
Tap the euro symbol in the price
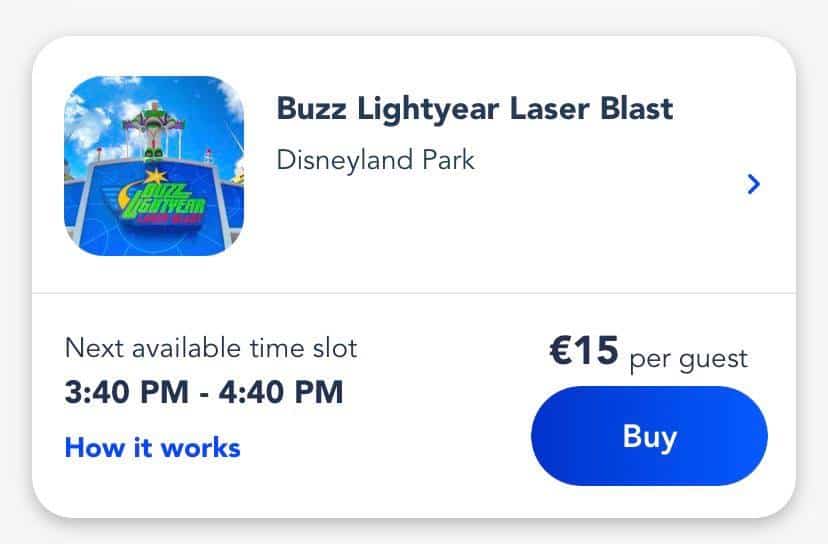tap(560, 350)
